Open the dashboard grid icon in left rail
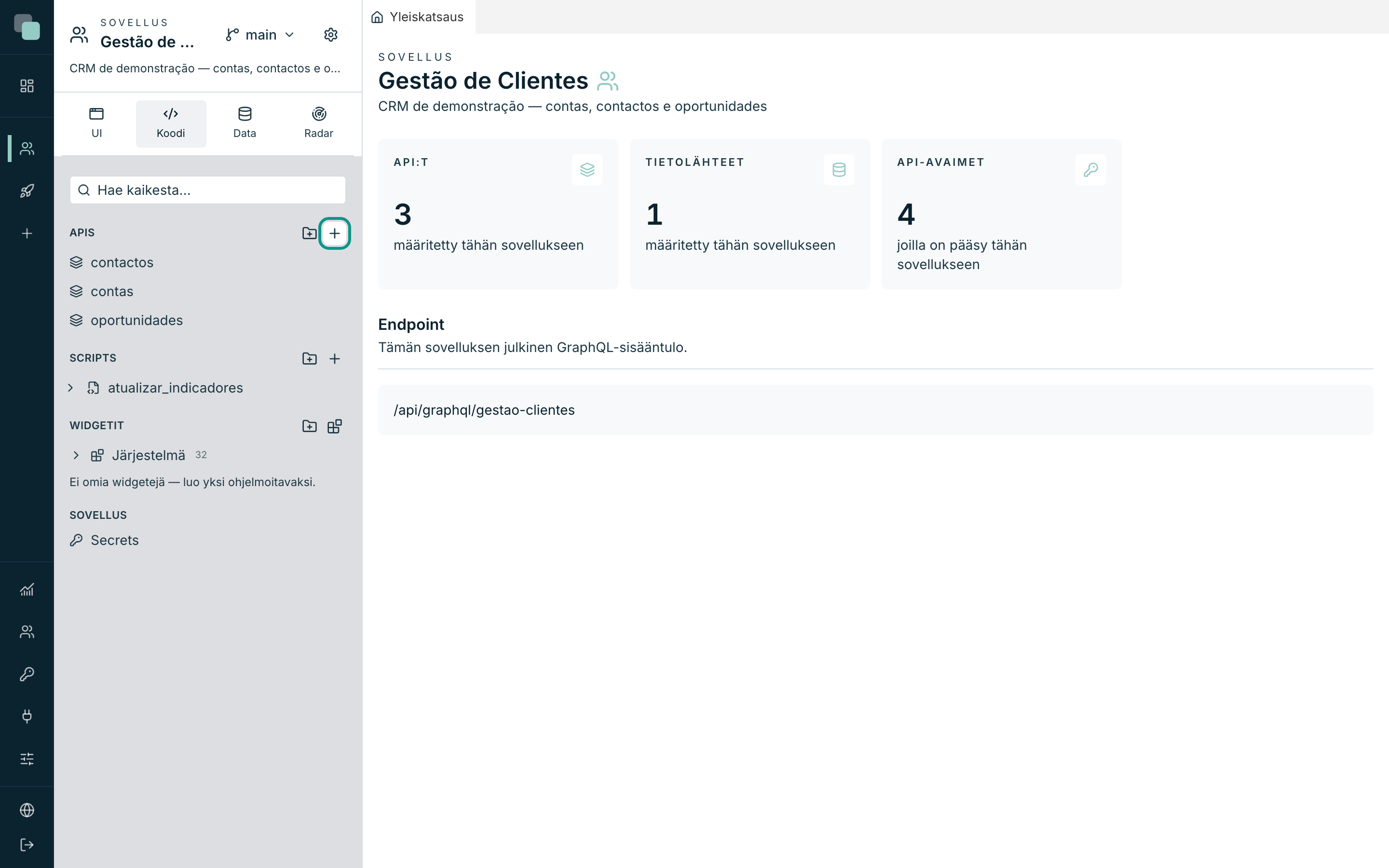 27,86
